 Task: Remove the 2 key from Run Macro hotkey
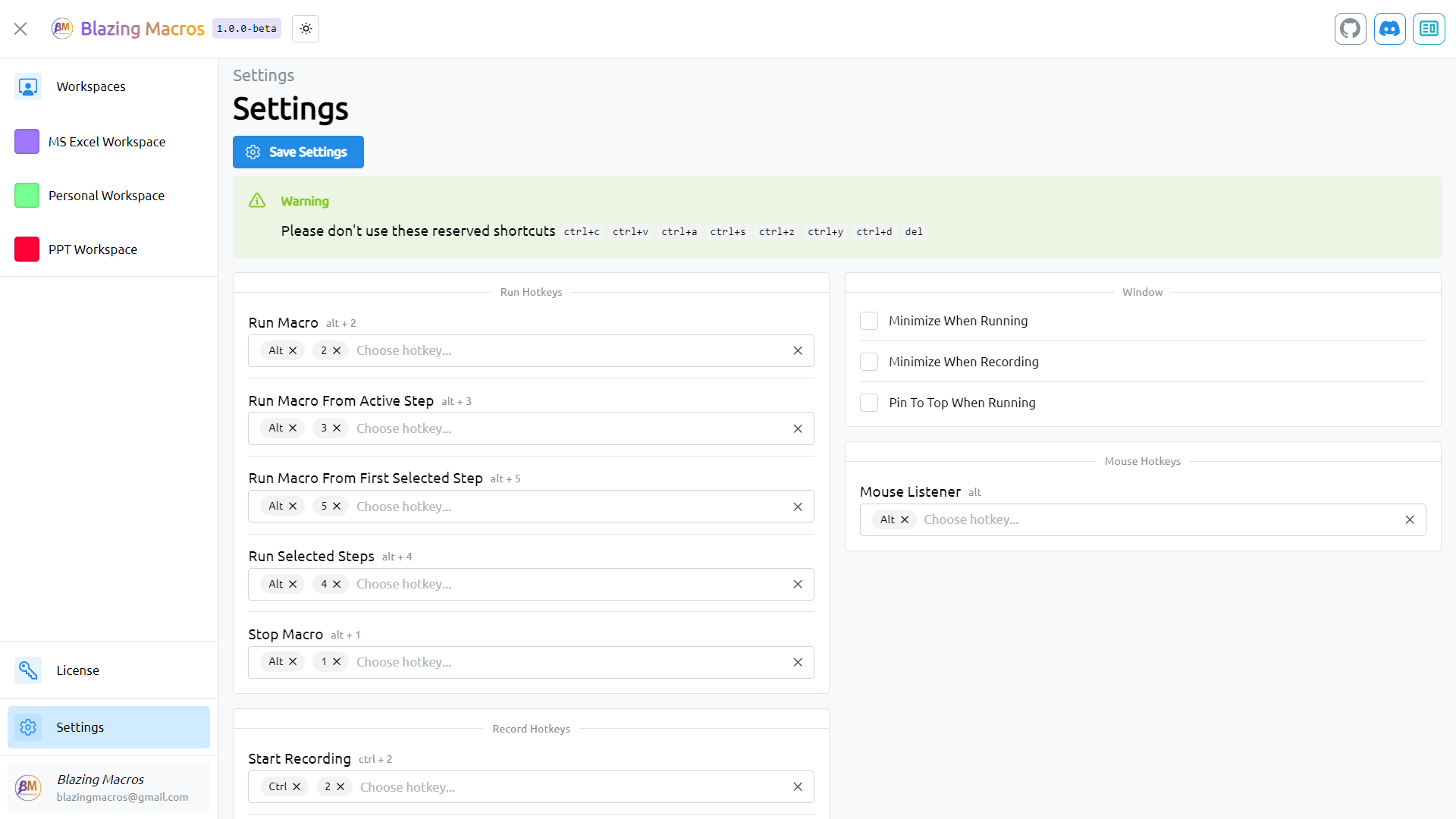pyautogui.click(x=337, y=350)
